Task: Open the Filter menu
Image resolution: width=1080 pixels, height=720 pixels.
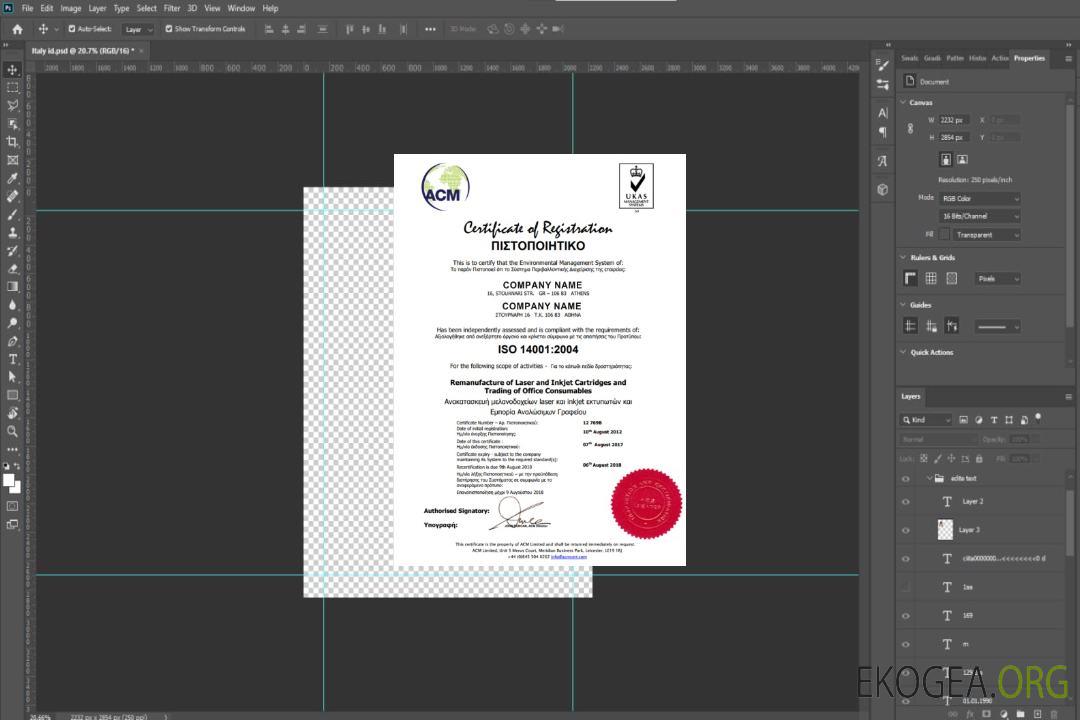Action: (x=172, y=8)
